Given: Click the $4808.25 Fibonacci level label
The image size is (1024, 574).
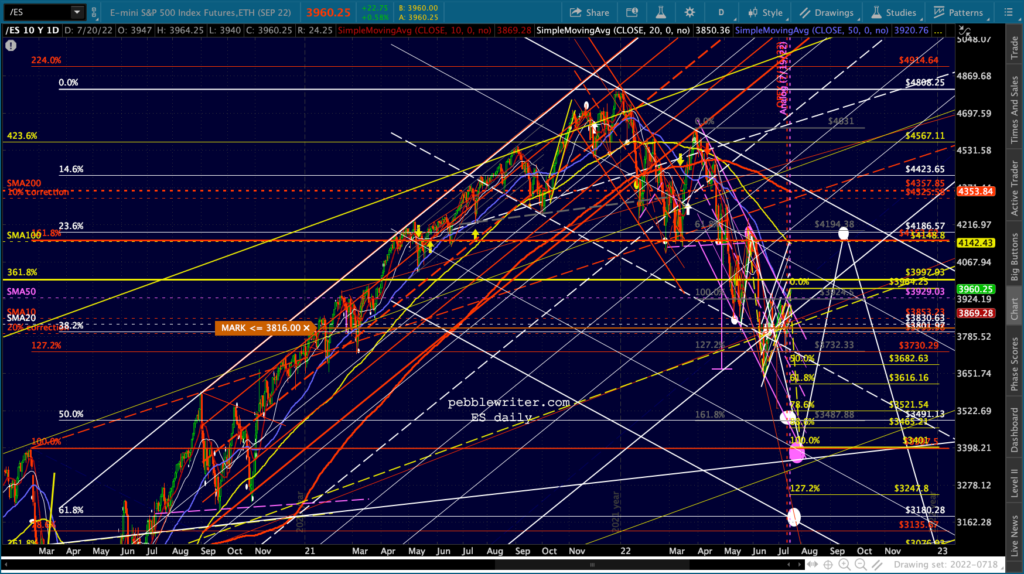Looking at the screenshot, I should click(925, 83).
